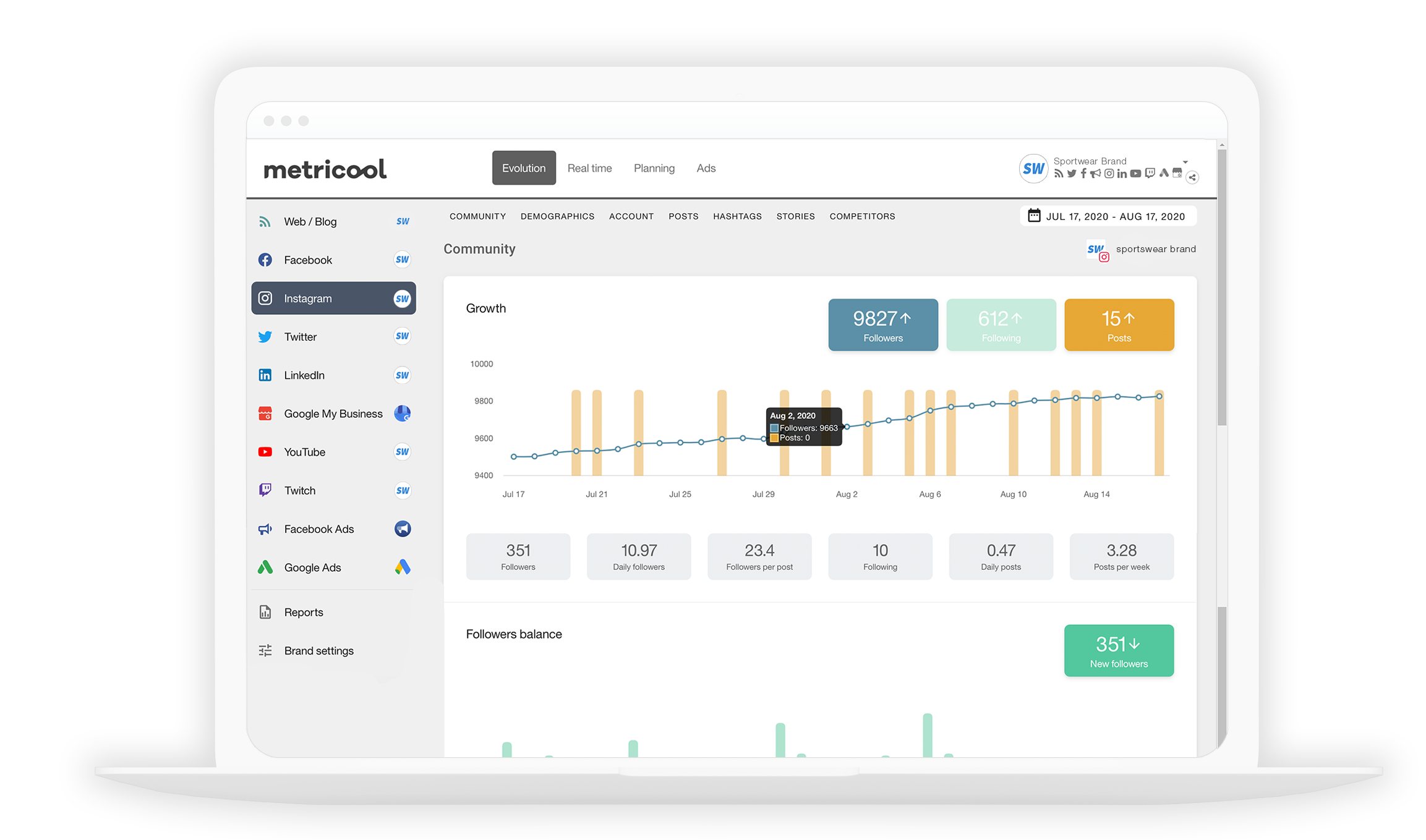1426x840 pixels.
Task: Click the LinkedIn sidebar icon
Action: (265, 375)
